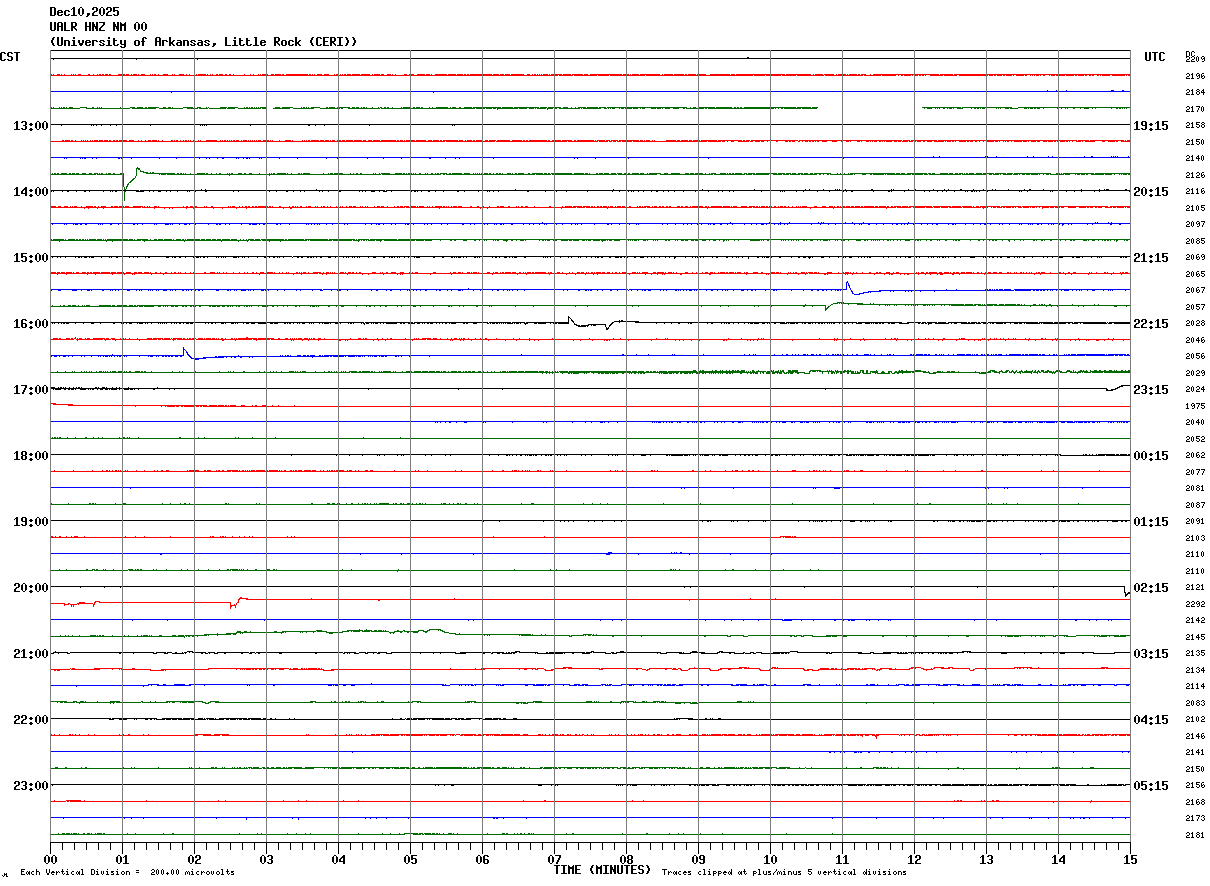1210x886 pixels.
Task: Click the University of Arkansas, Little Rock title
Action: coord(203,42)
